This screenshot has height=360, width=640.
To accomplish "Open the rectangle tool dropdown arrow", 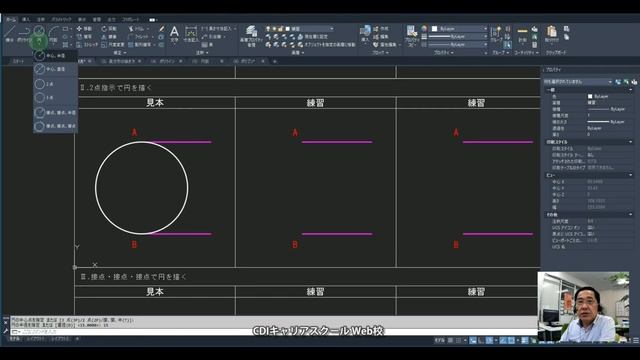I will 71,29.
